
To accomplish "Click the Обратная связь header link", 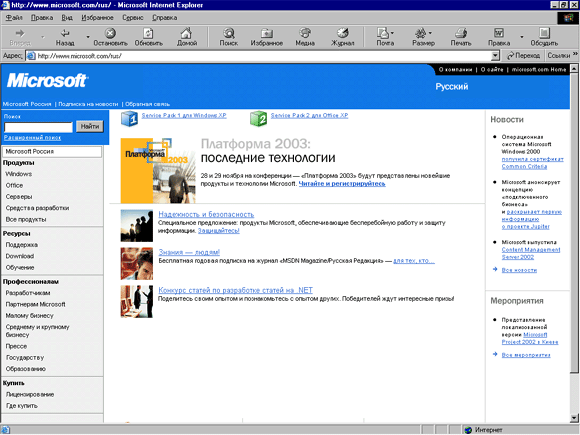I will point(147,104).
